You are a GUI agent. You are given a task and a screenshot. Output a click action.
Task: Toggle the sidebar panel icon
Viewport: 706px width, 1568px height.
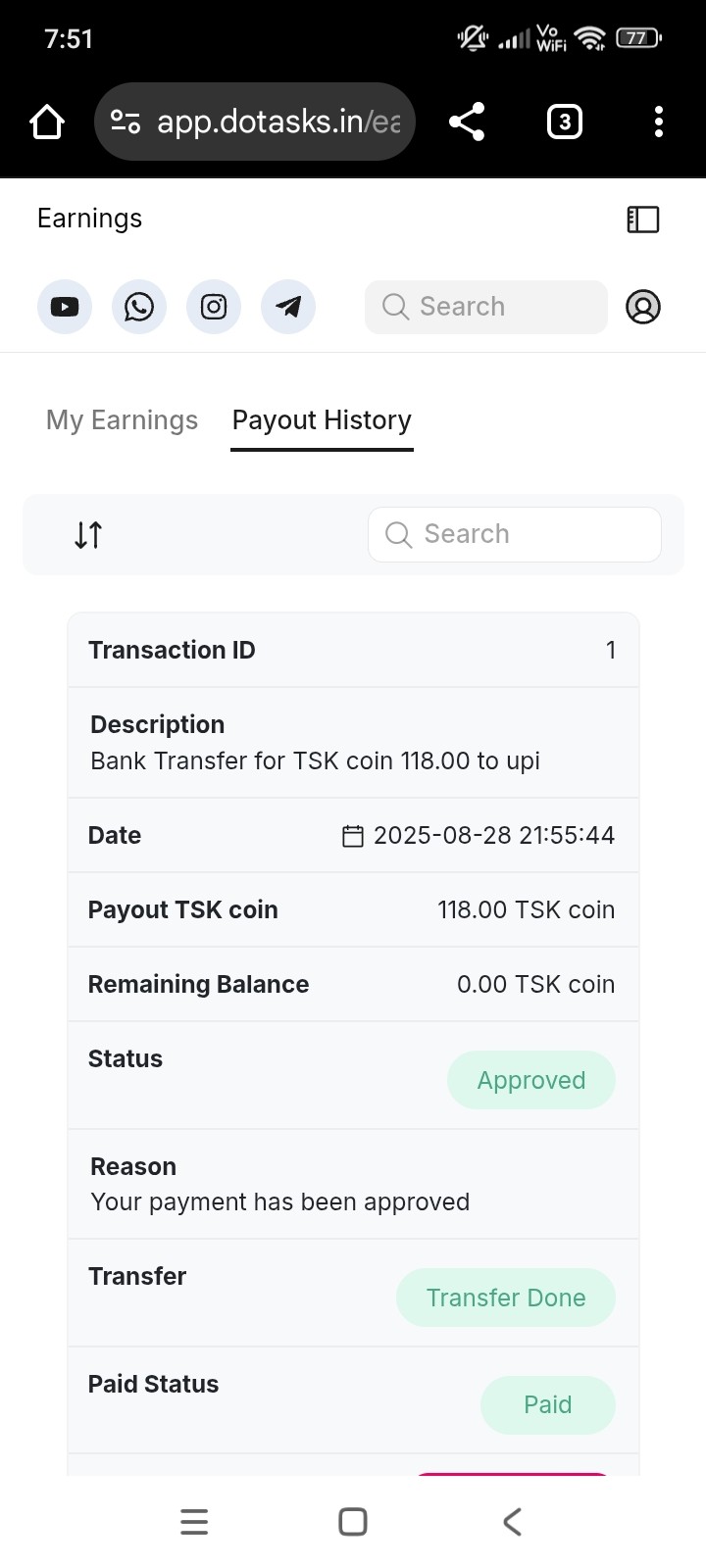(643, 219)
